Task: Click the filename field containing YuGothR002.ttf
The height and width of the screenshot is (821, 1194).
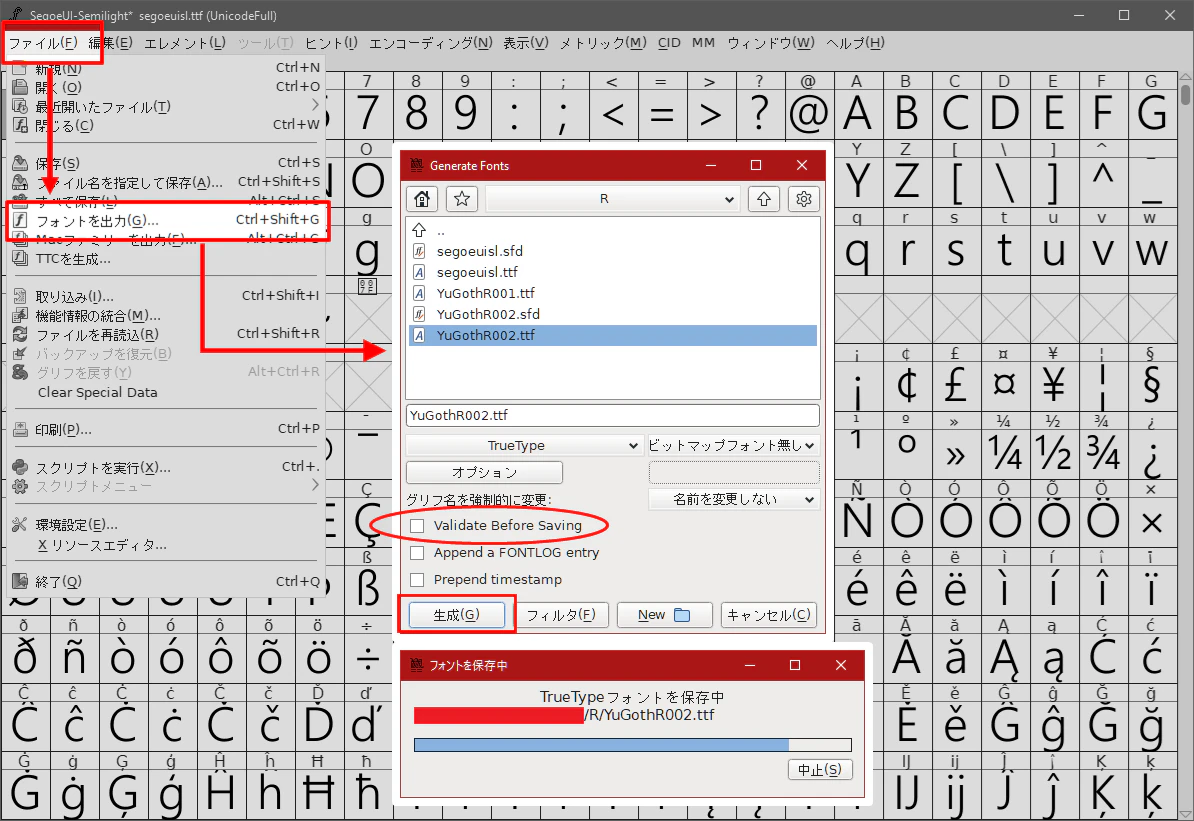Action: pos(612,415)
